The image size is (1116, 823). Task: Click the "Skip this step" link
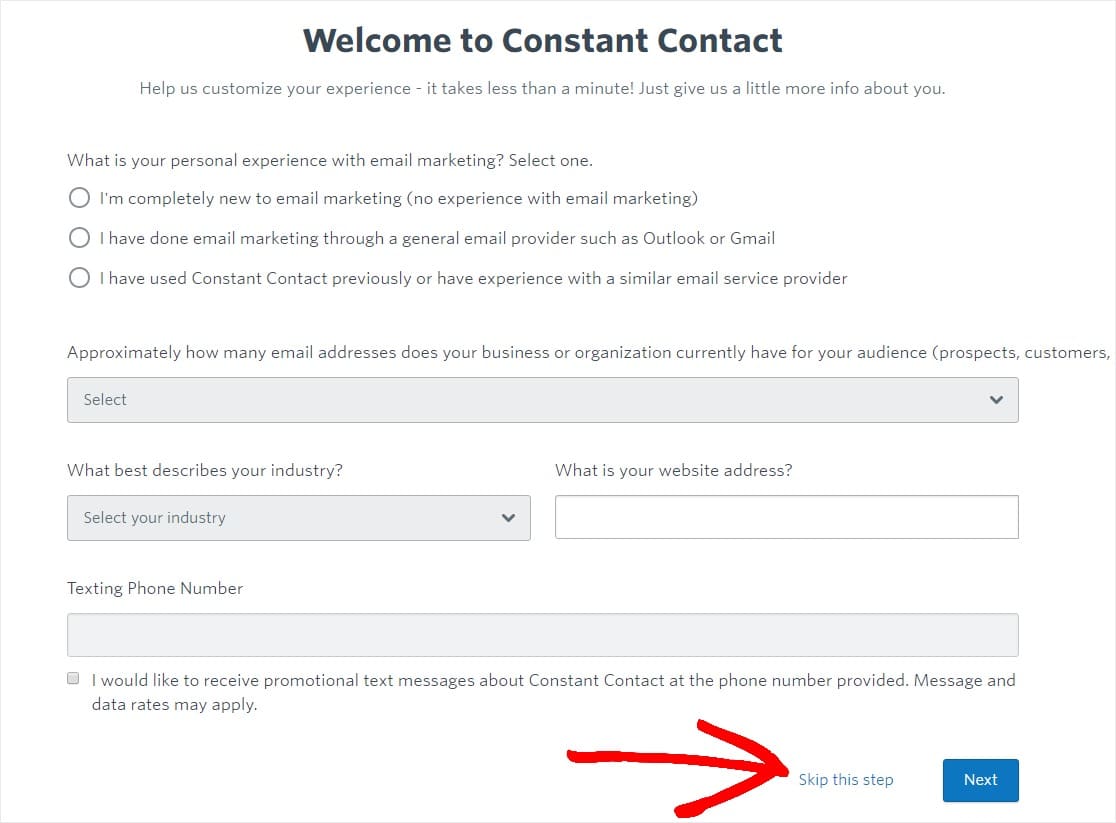(845, 780)
